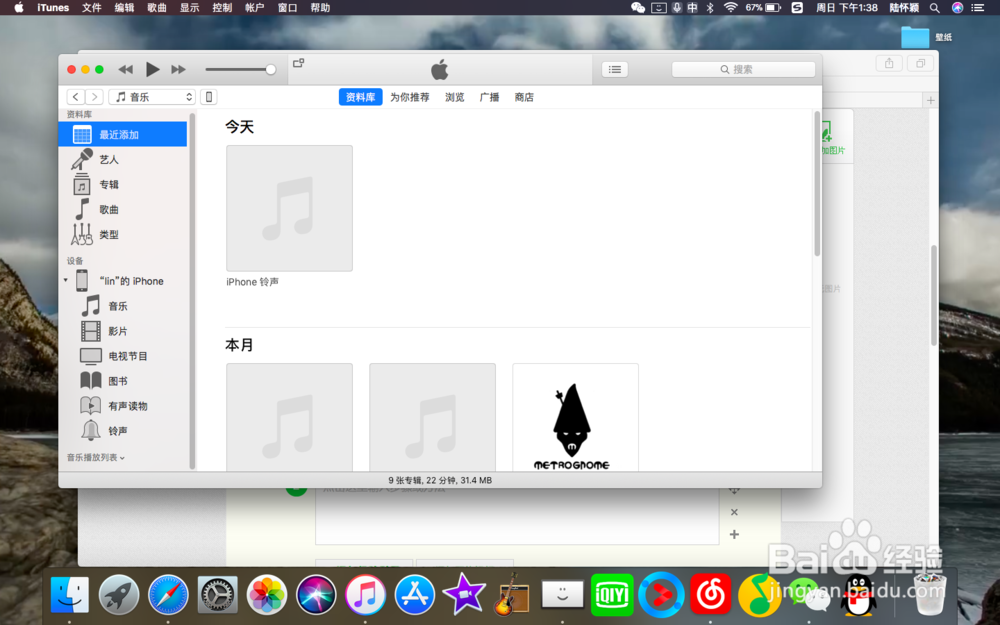Open iQIYI from the Dock
Viewport: 1000px width, 625px height.
[612, 595]
